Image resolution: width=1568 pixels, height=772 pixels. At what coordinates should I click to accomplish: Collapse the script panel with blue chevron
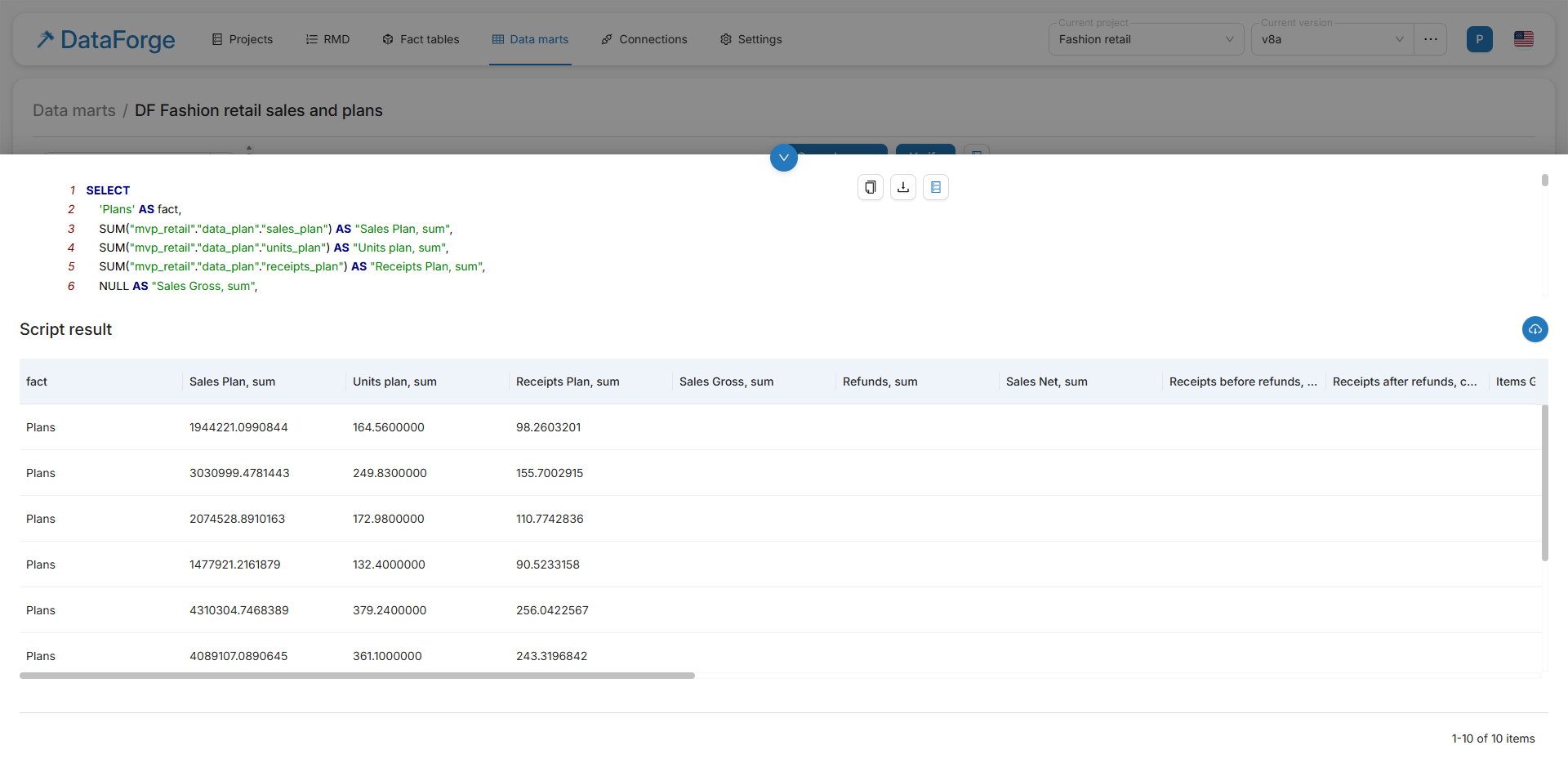(783, 158)
